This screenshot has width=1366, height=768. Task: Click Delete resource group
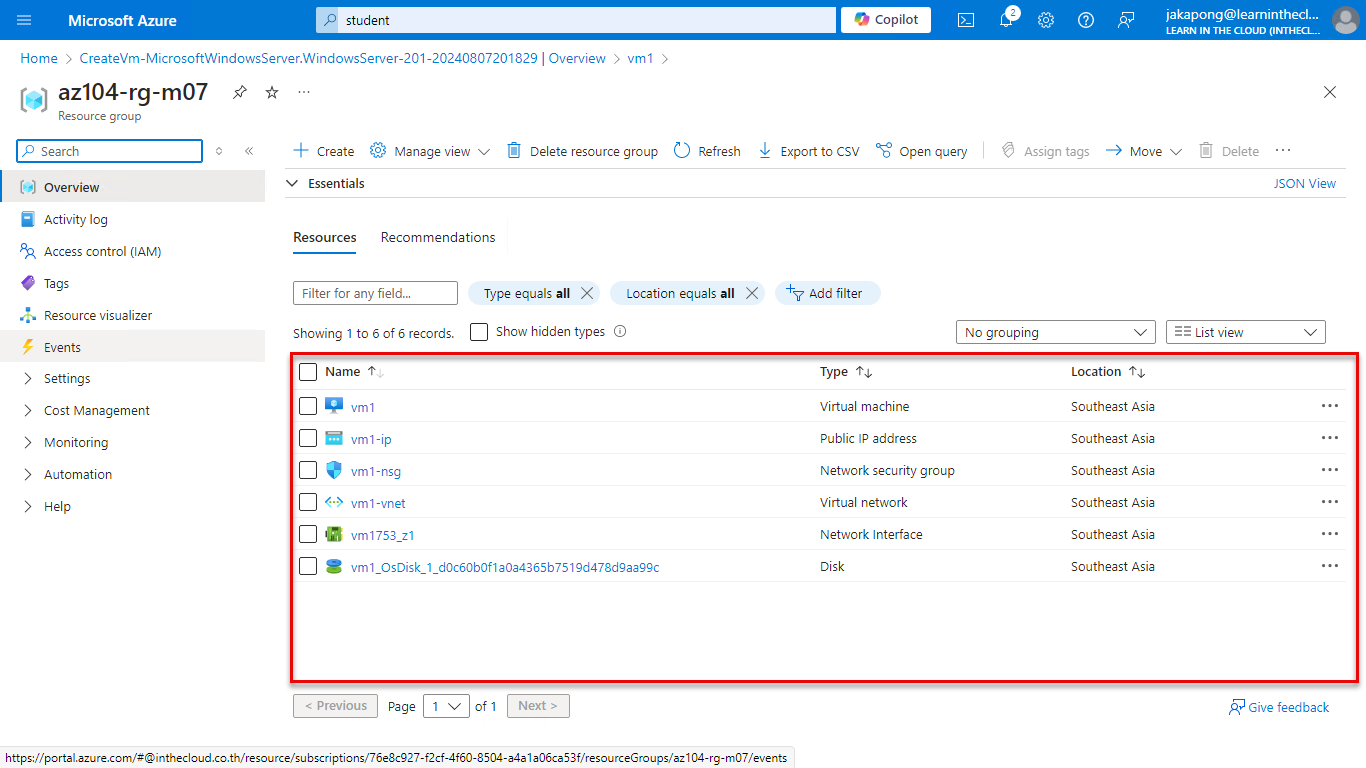point(582,151)
